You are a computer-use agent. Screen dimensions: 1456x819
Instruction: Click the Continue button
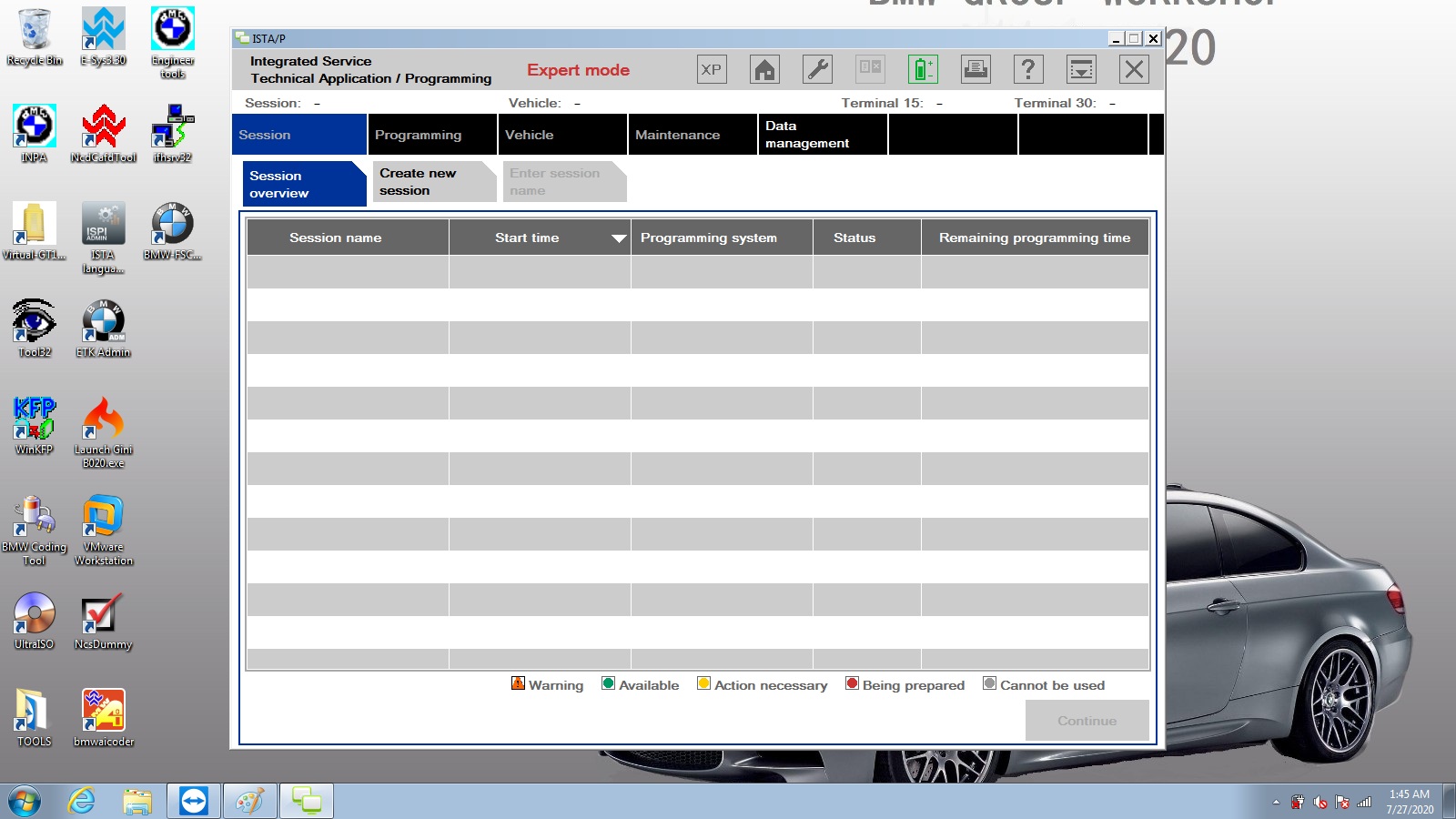(1087, 720)
